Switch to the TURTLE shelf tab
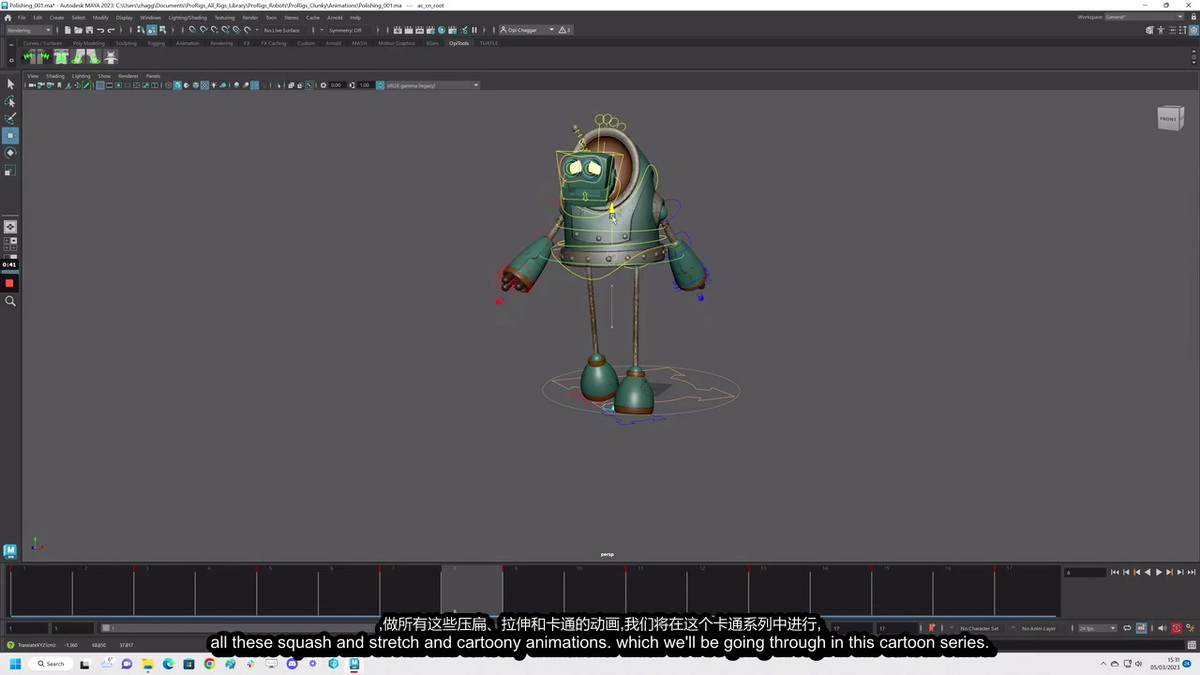 [x=488, y=43]
